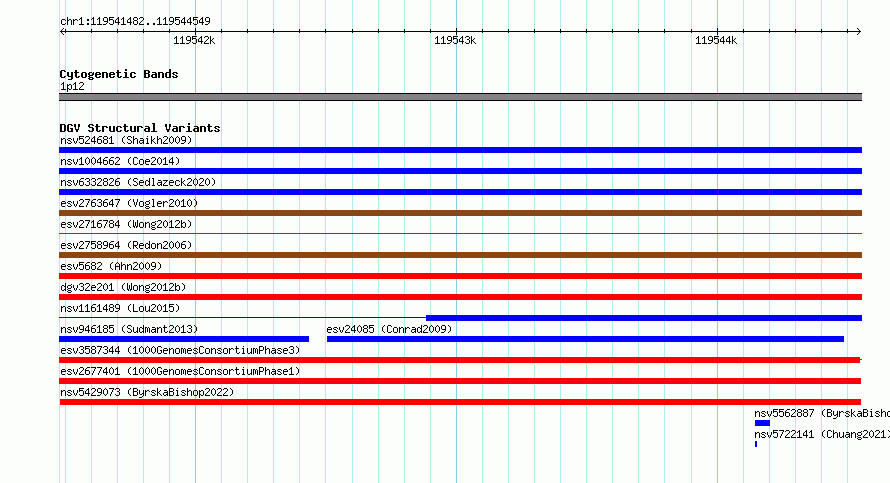Open the esv5682 (Ahn2009) variant label
The width and height of the screenshot is (890, 483).
point(111,266)
